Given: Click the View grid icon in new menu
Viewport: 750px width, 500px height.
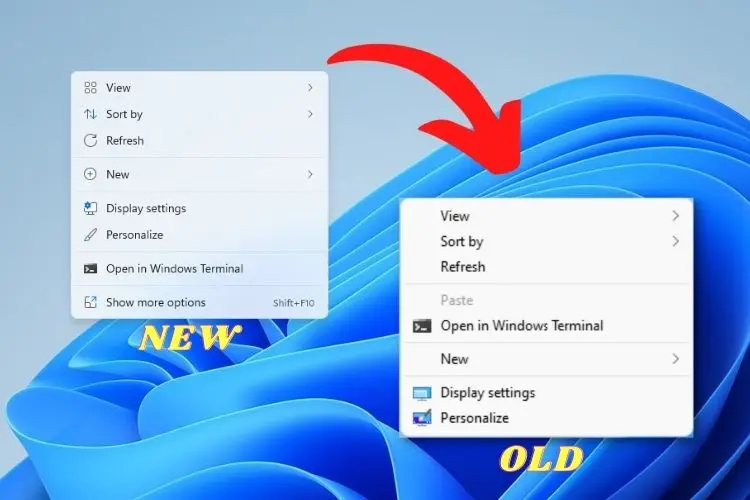Looking at the screenshot, I should [90, 88].
